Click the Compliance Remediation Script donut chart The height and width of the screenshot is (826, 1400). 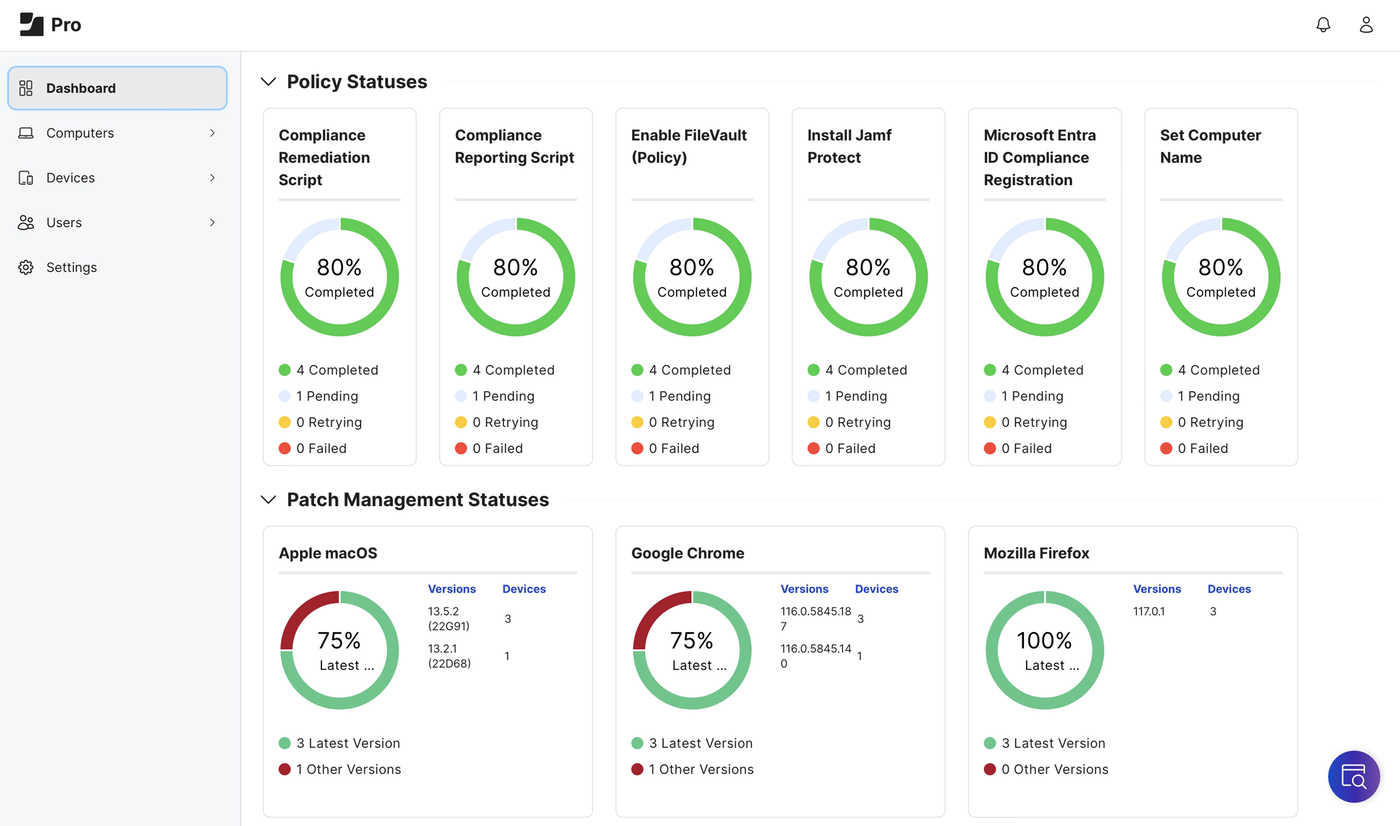pyautogui.click(x=340, y=277)
